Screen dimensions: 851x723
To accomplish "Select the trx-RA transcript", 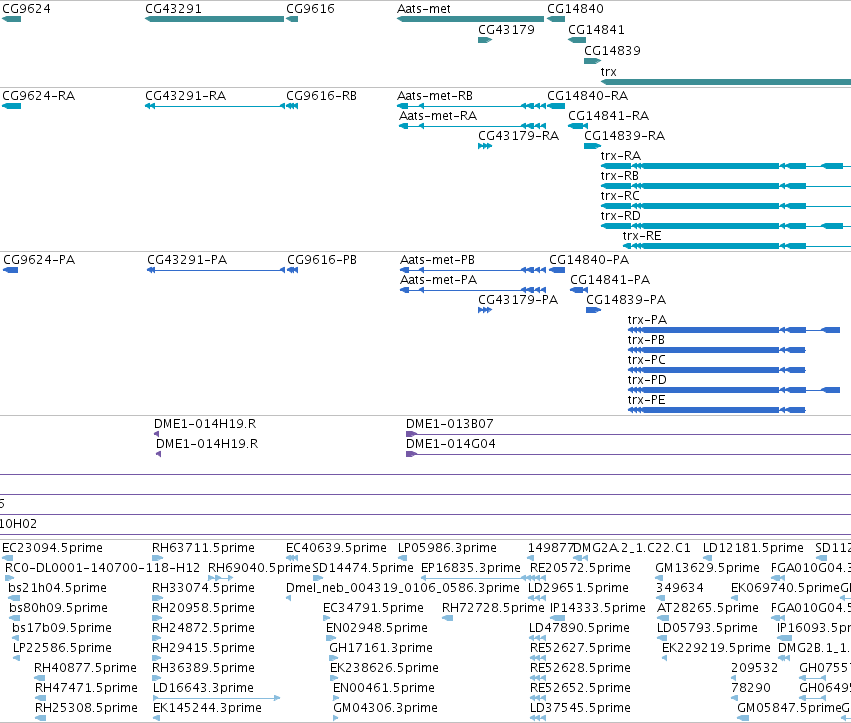I will tap(726, 166).
